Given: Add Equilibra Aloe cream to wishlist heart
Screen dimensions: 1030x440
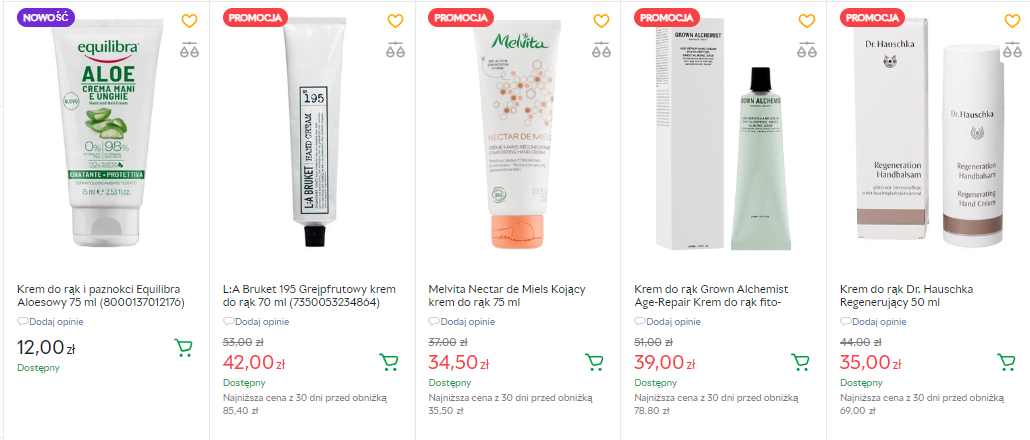Looking at the screenshot, I should pos(189,21).
